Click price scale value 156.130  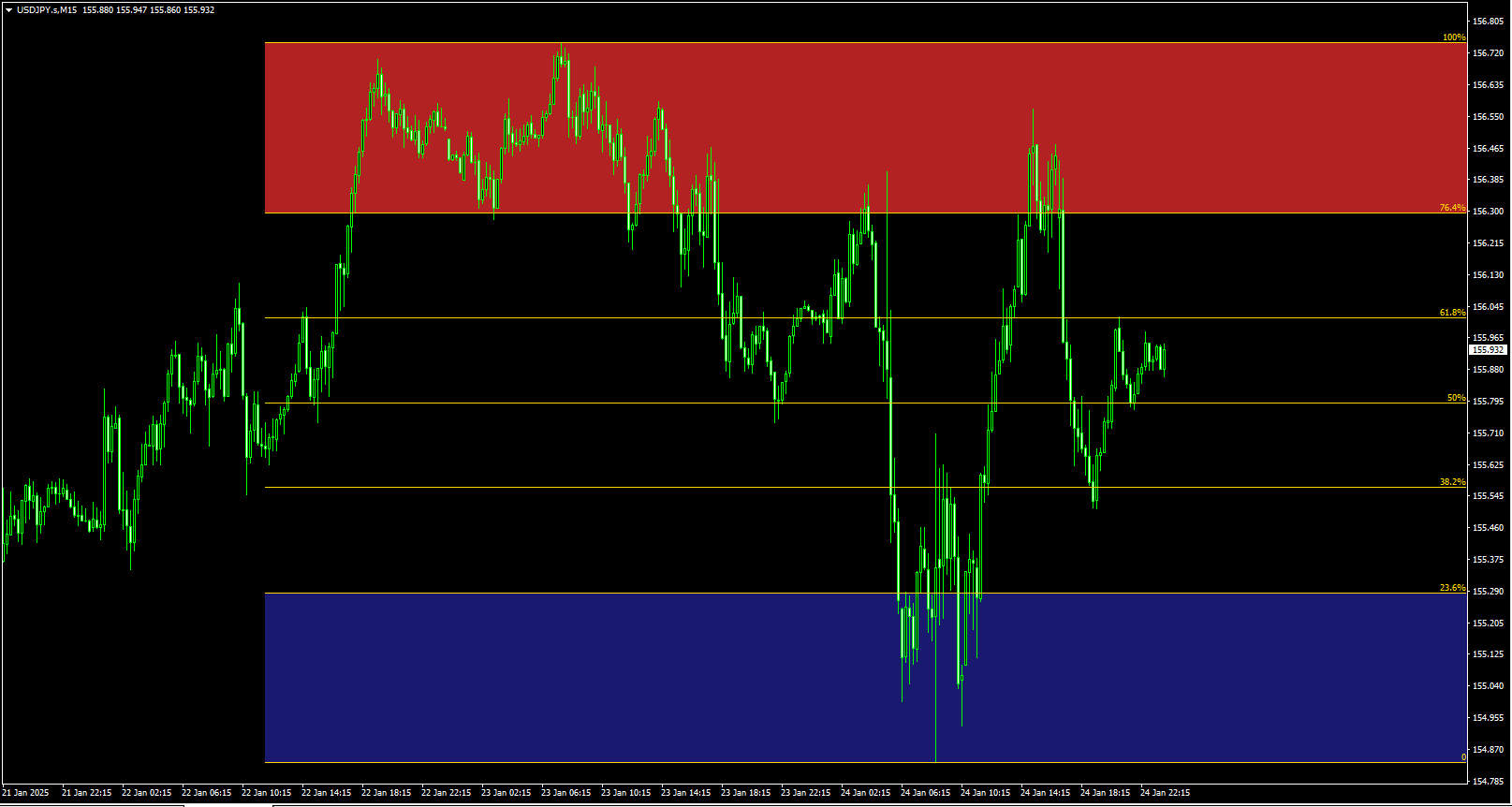(x=1488, y=275)
